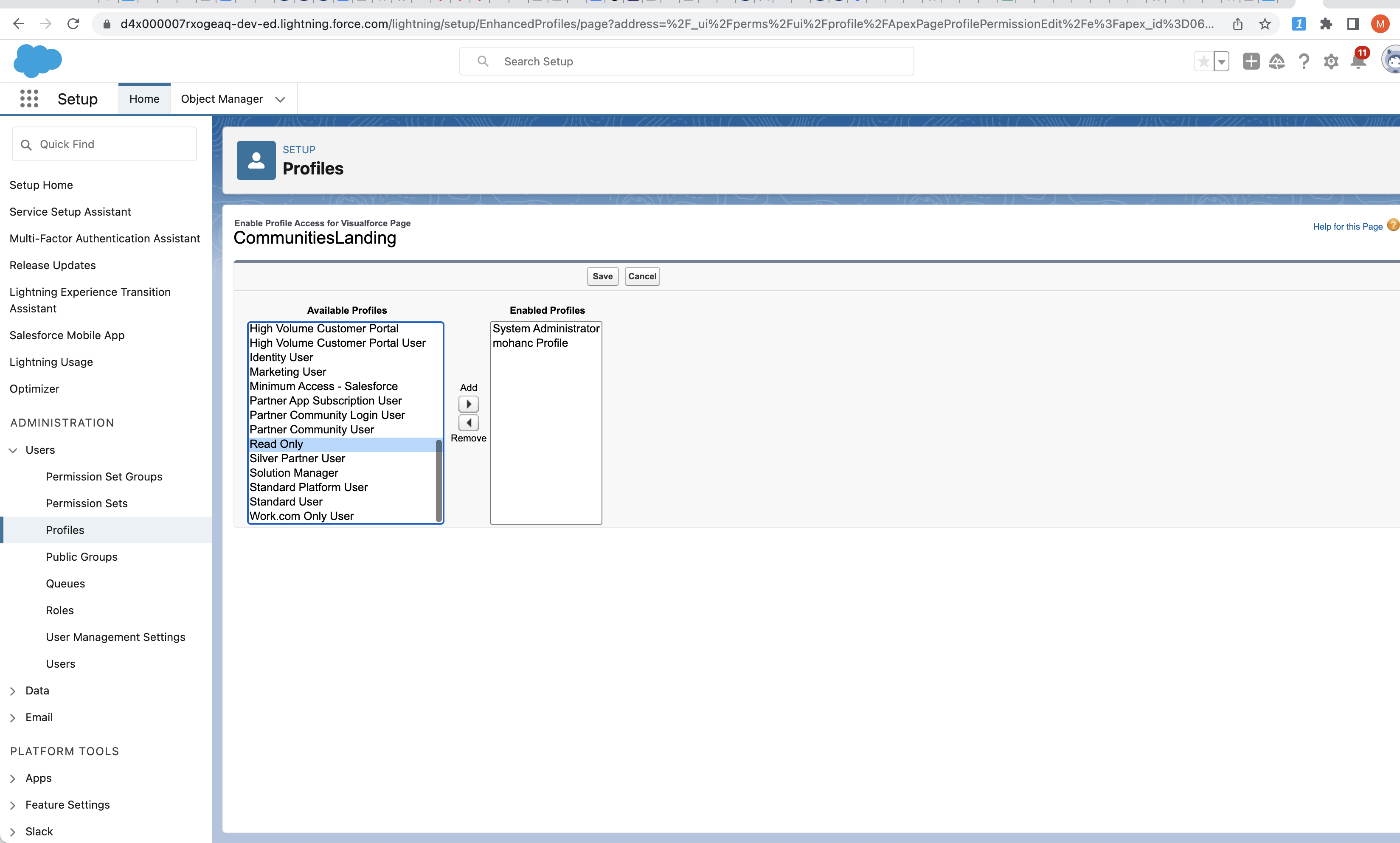Open Help for this Page link
The width and height of the screenshot is (1400, 843).
(x=1347, y=226)
